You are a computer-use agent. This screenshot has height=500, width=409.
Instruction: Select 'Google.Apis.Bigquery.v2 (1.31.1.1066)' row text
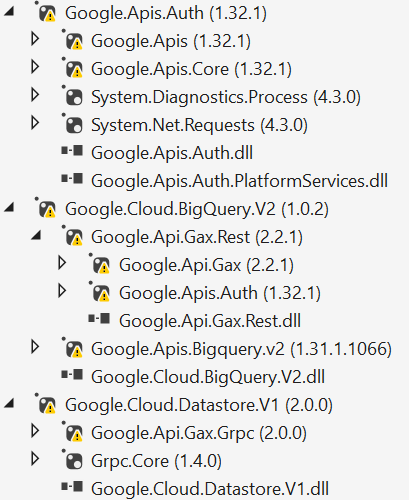(x=241, y=350)
